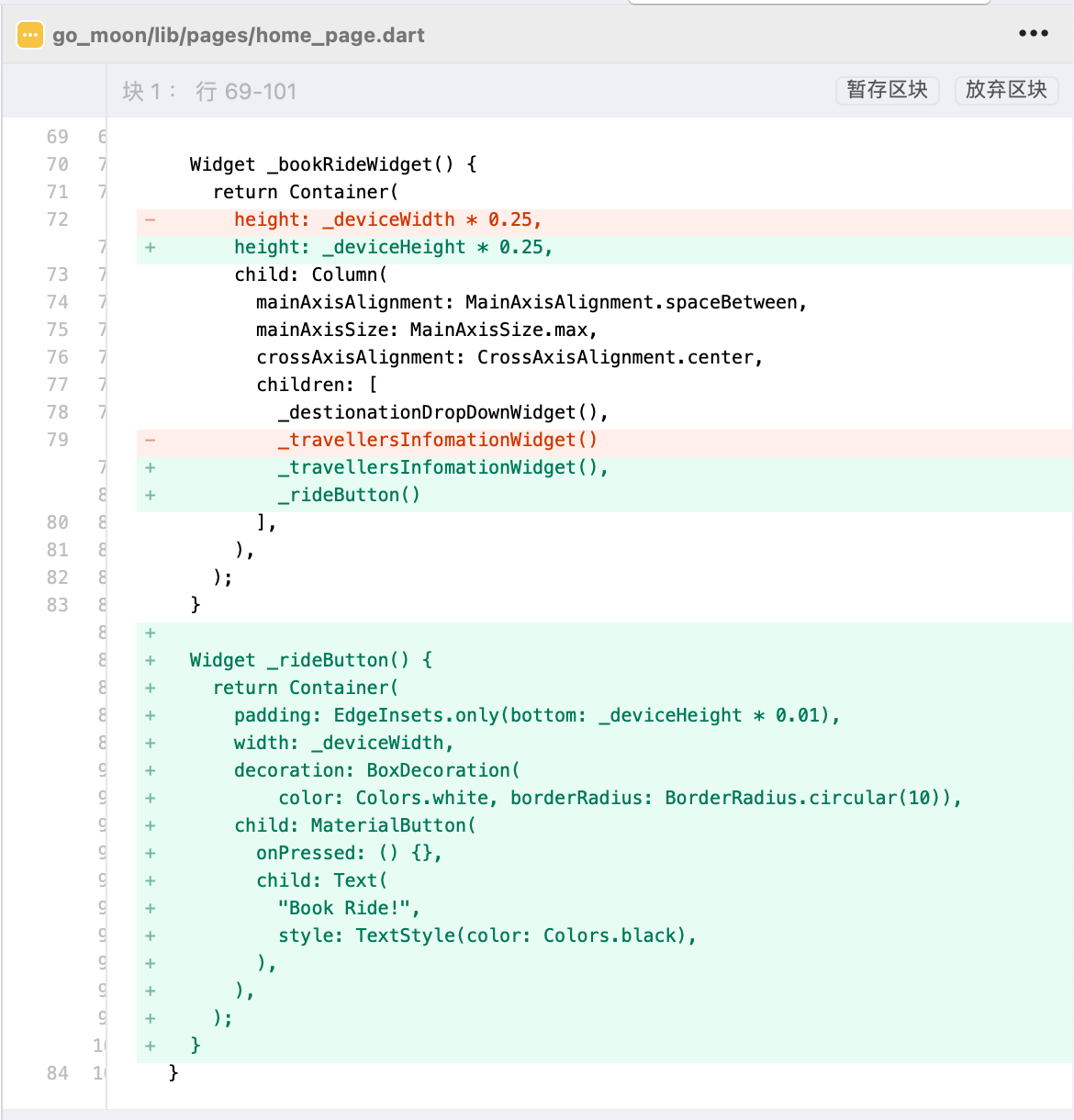Click the 放弃区块 discard hunk button

(x=1006, y=90)
